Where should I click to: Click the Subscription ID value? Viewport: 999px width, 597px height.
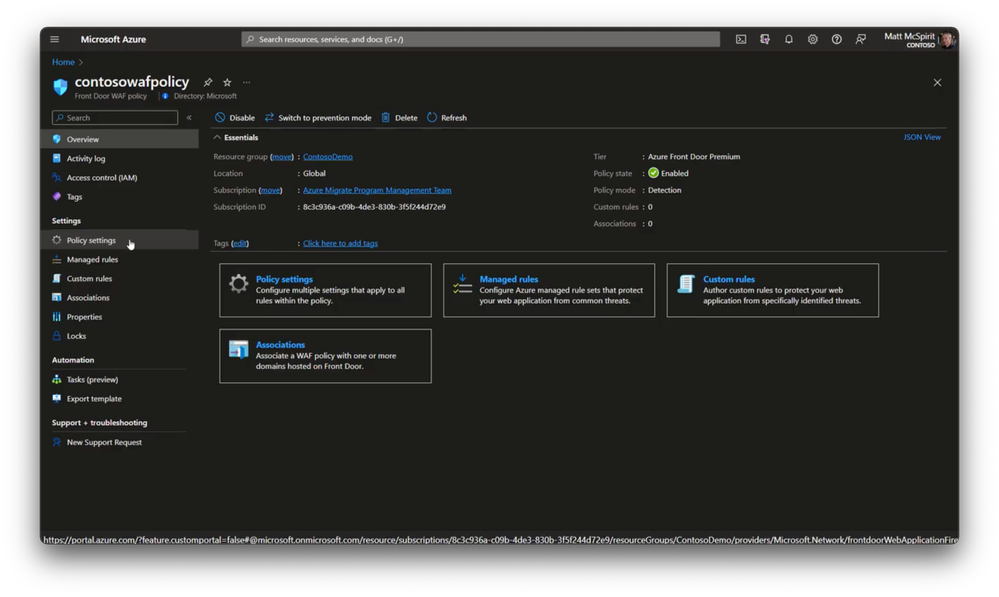[x=374, y=207]
